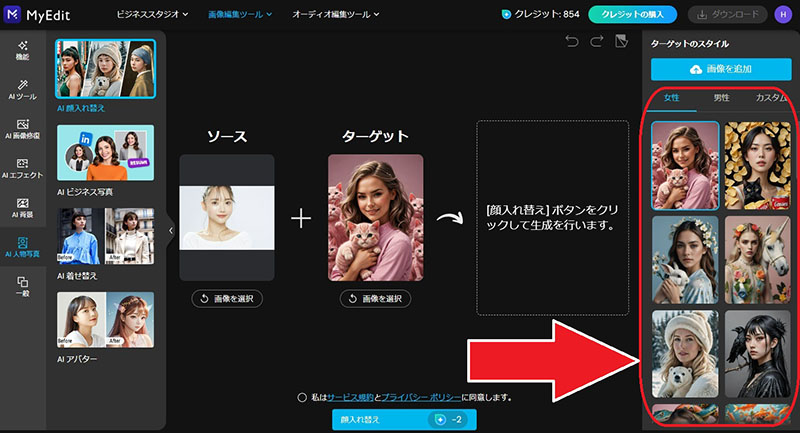
Task: Expand the 画像編集ツール menu
Action: click(x=240, y=14)
